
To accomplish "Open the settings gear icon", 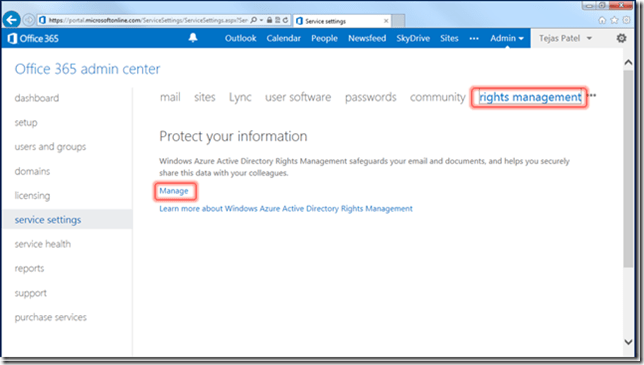I will [x=621, y=38].
